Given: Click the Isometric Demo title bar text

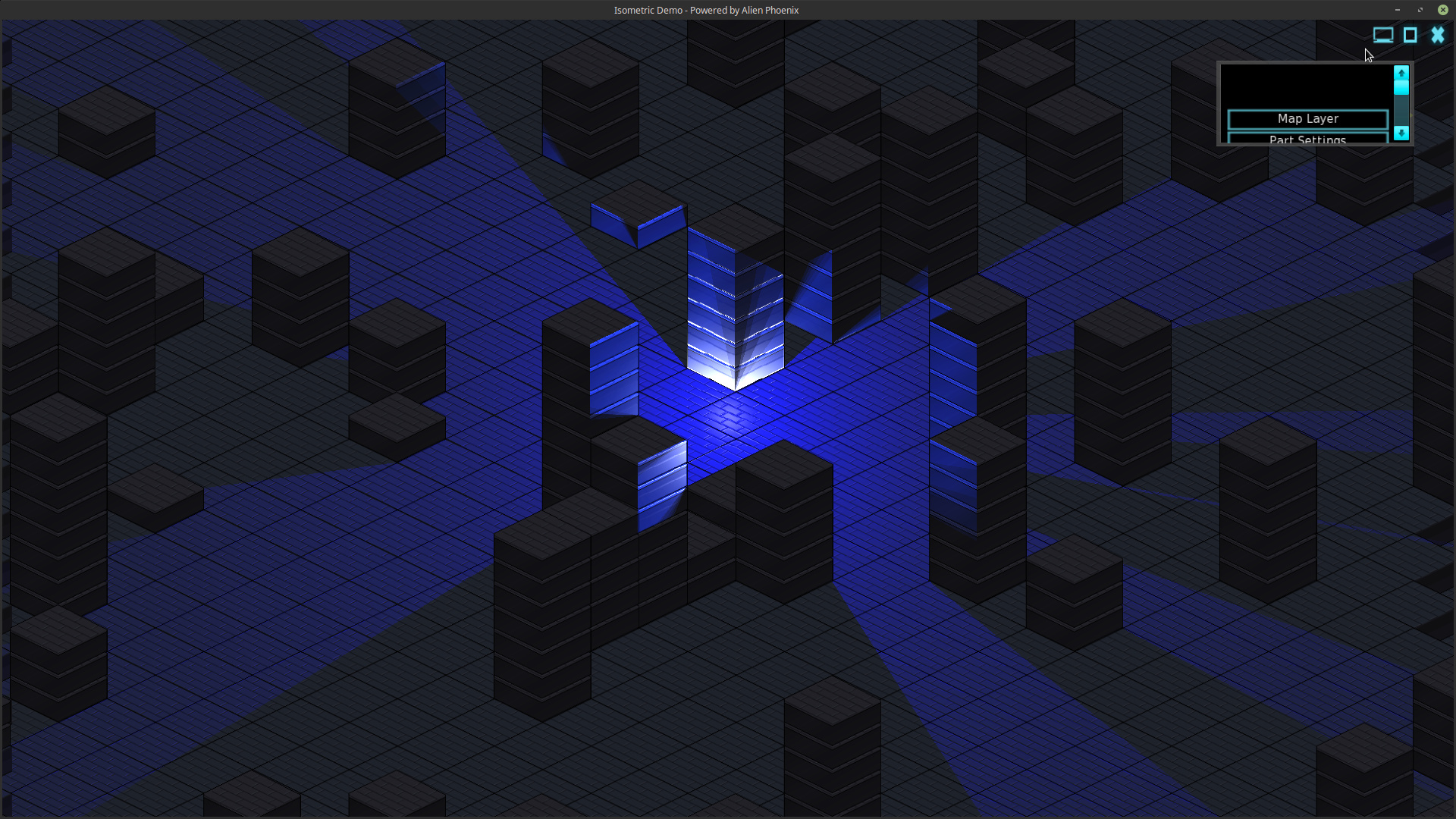Looking at the screenshot, I should click(x=705, y=10).
